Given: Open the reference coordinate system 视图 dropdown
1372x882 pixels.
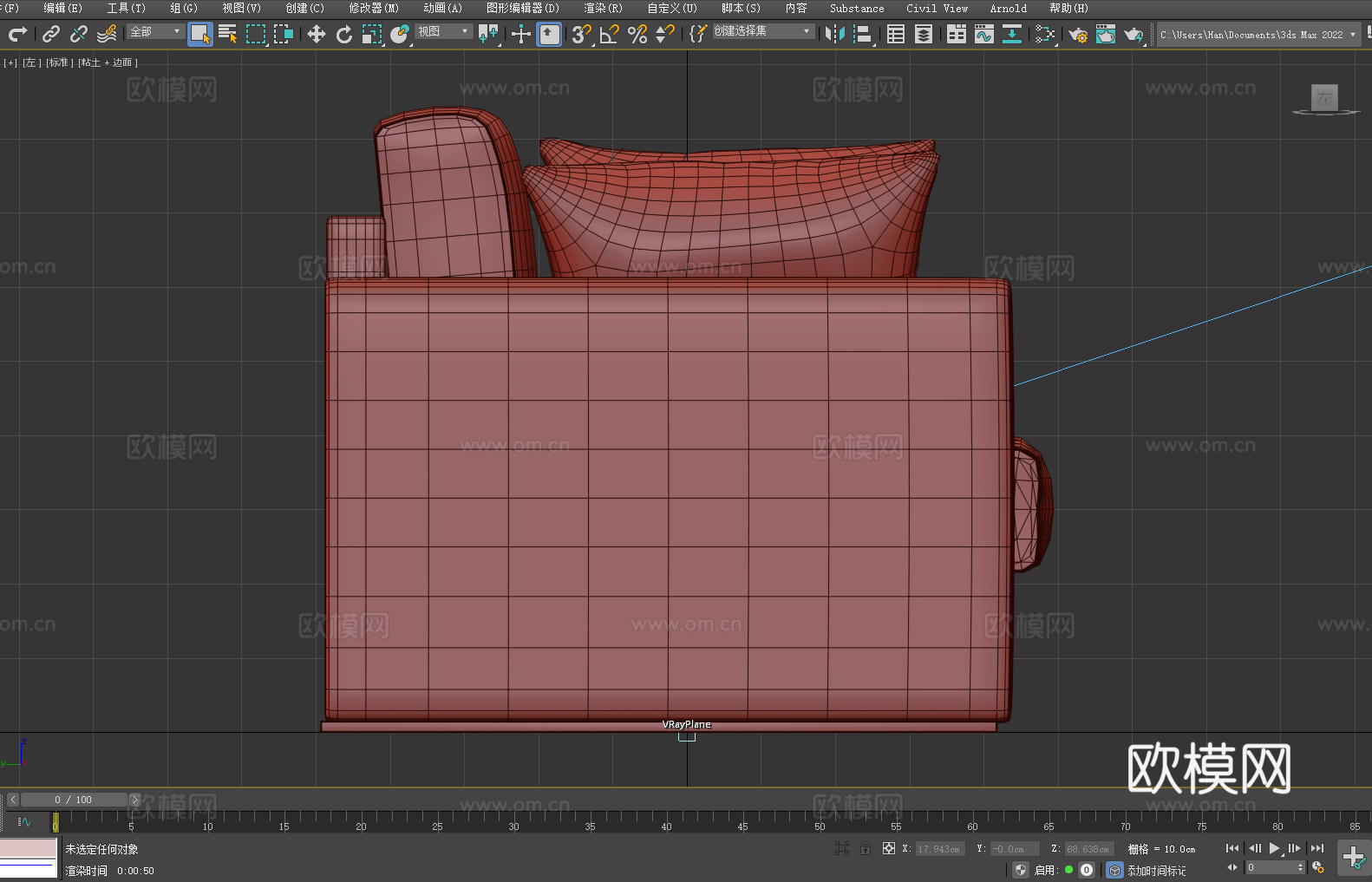Looking at the screenshot, I should [x=443, y=31].
